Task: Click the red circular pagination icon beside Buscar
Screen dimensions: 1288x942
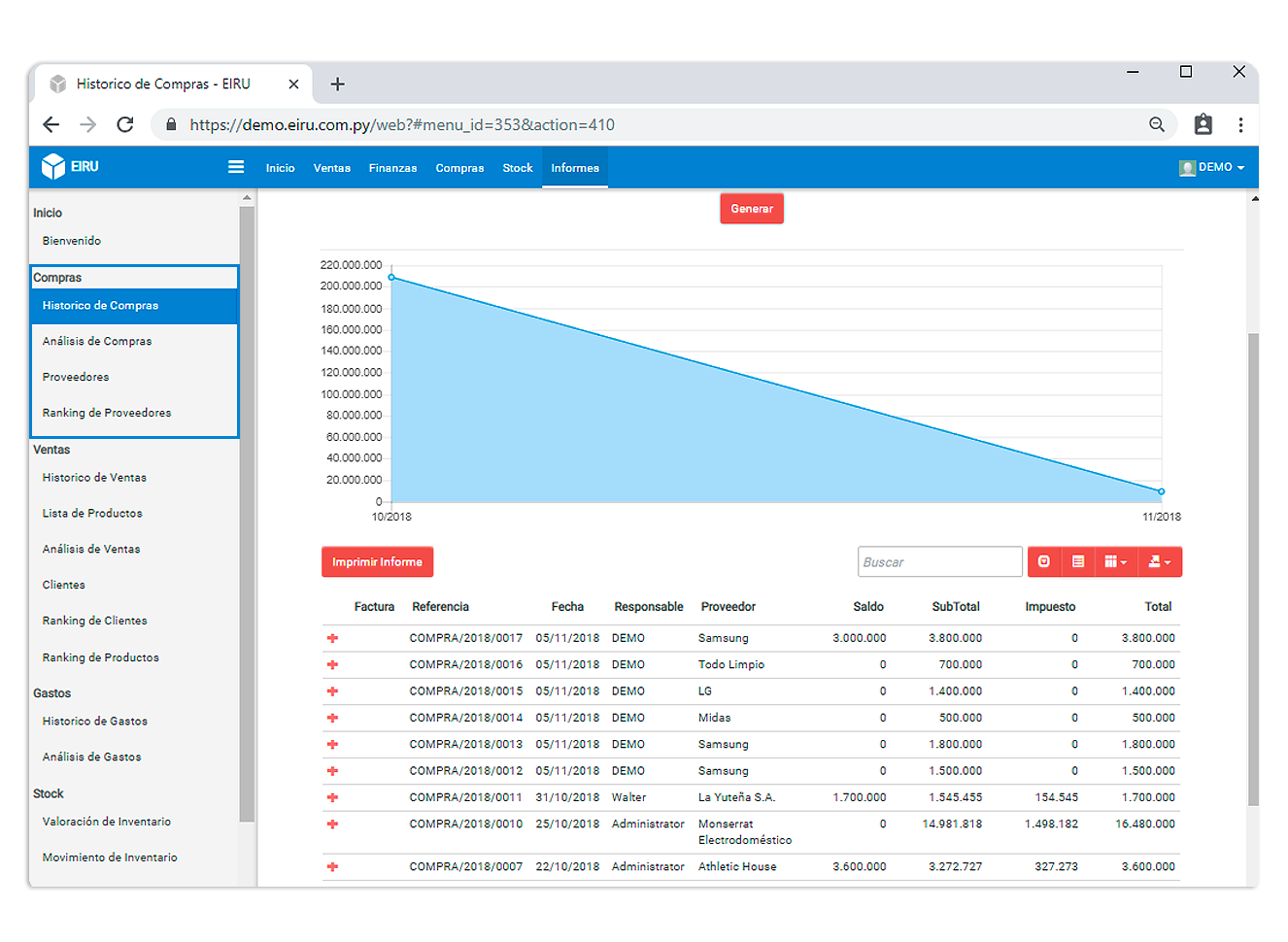Action: (x=1044, y=561)
